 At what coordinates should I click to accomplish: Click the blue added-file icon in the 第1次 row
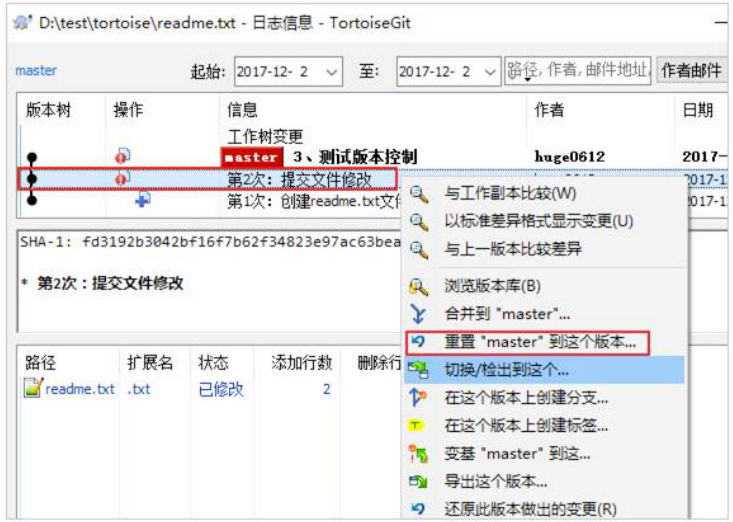coord(143,200)
